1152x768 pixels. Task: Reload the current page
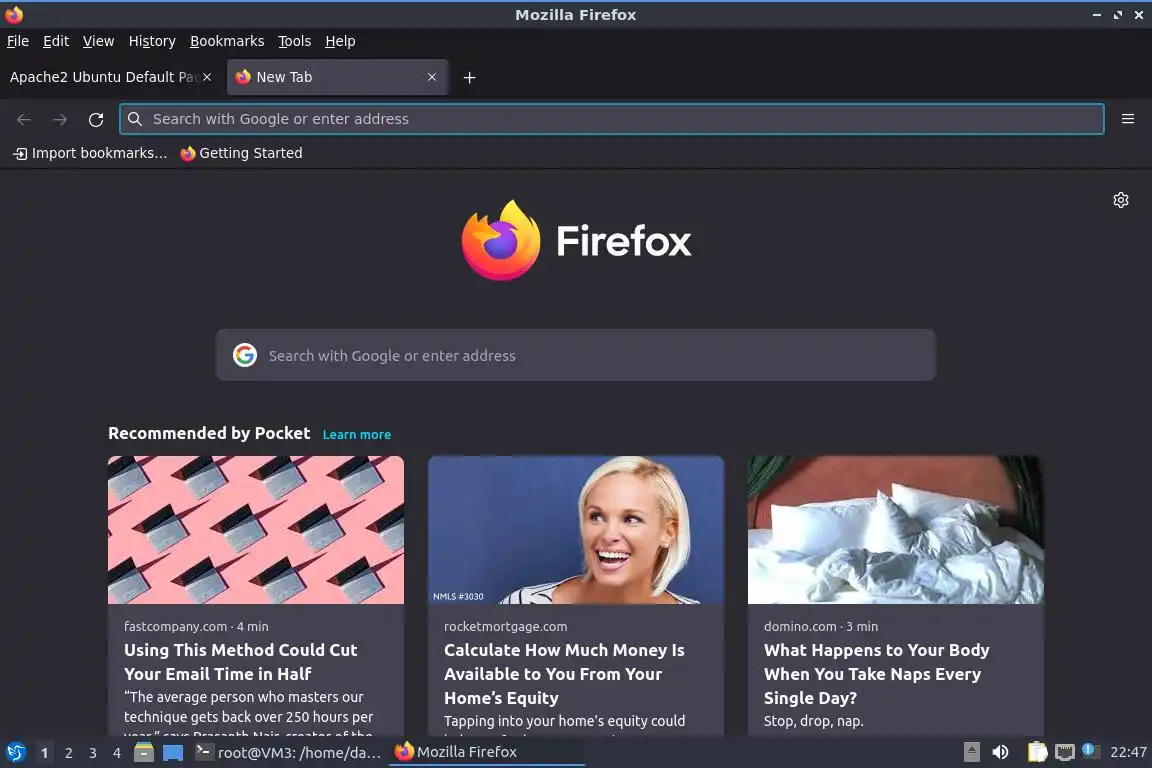[x=96, y=119]
